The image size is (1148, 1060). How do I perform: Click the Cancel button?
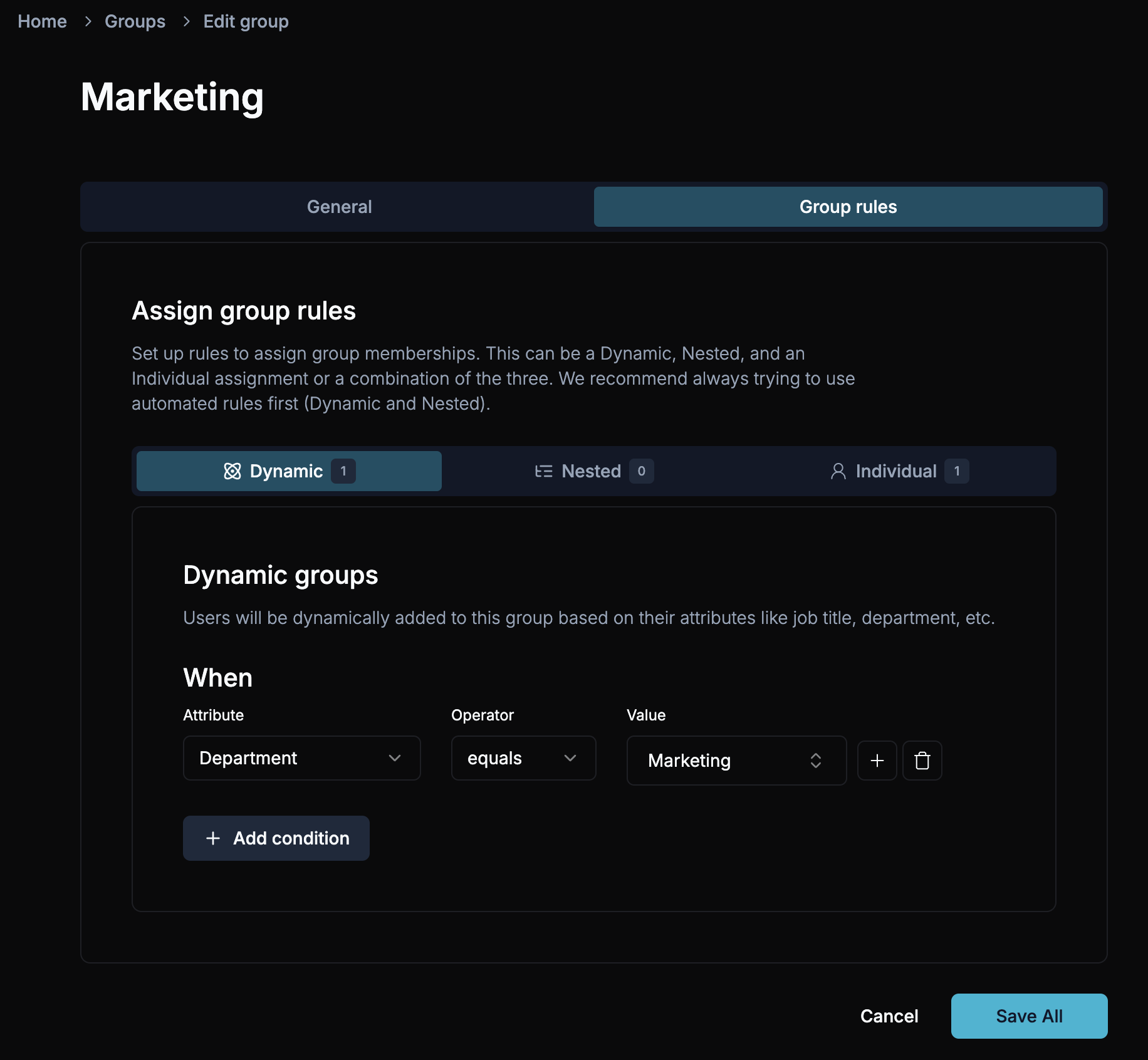[x=889, y=1016]
